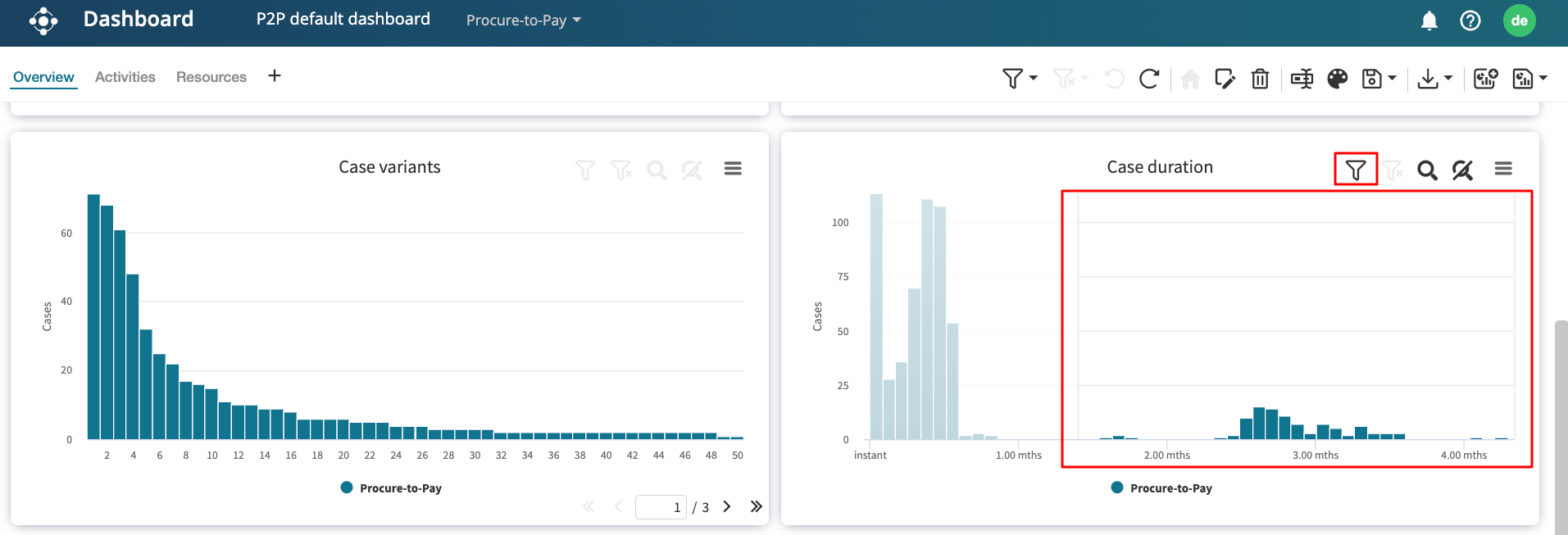Open the toolbar filter dropdown arrow
The image size is (1568, 535).
(x=1034, y=79)
